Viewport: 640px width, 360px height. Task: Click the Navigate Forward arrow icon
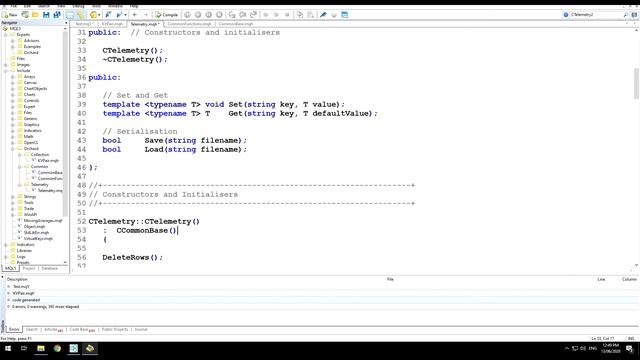tap(145, 15)
